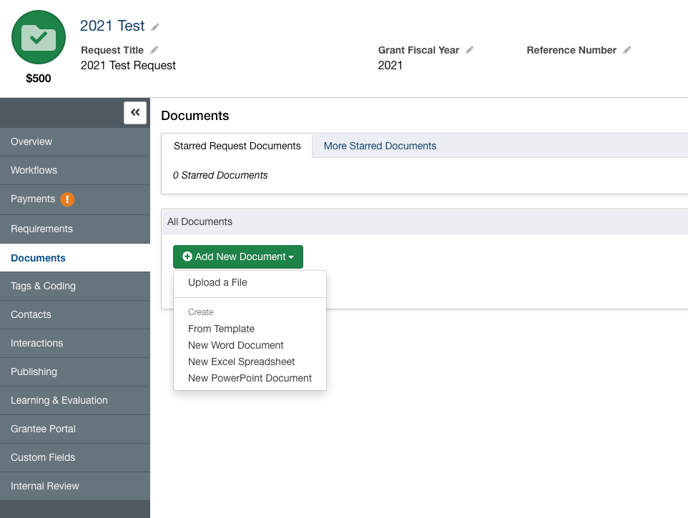Click the All Documents section header
The height and width of the screenshot is (518, 688).
424,221
